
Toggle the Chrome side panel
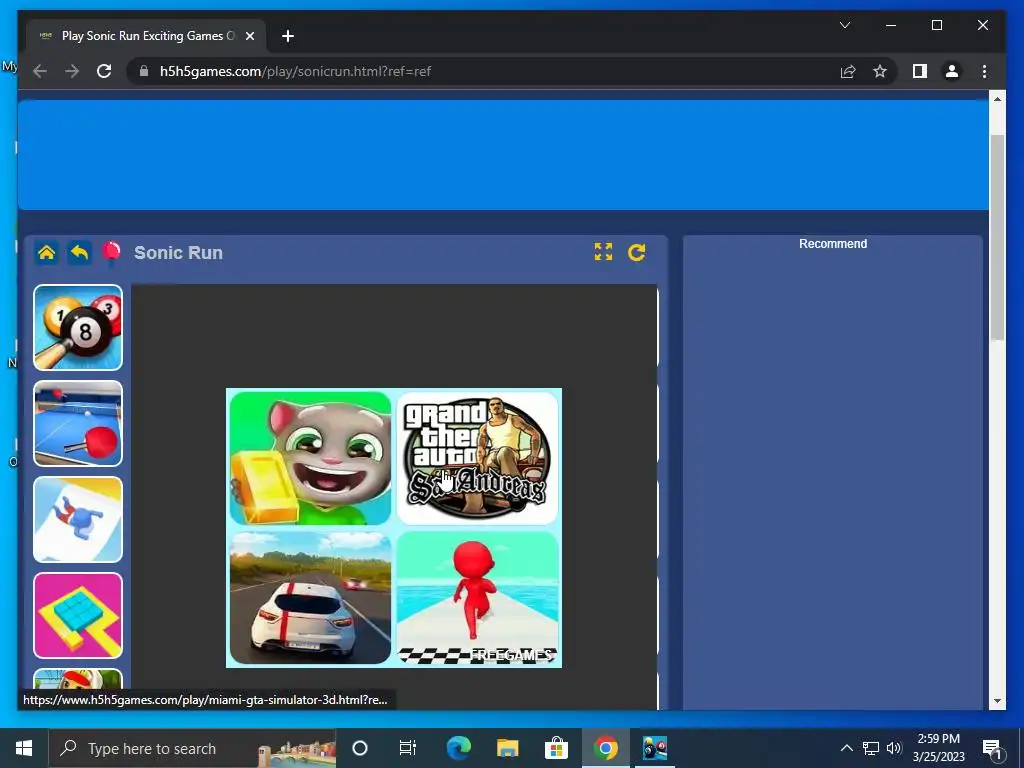coord(920,71)
